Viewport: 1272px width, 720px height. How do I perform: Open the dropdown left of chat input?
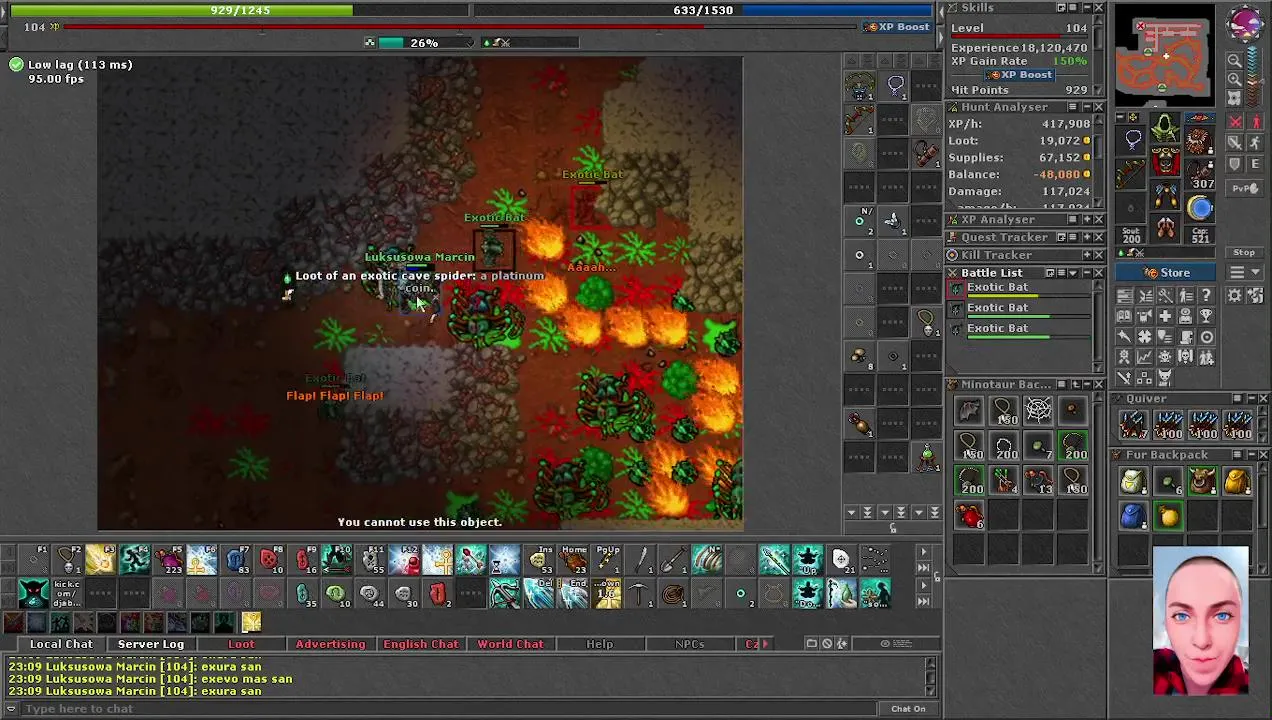pyautogui.click(x=11, y=709)
